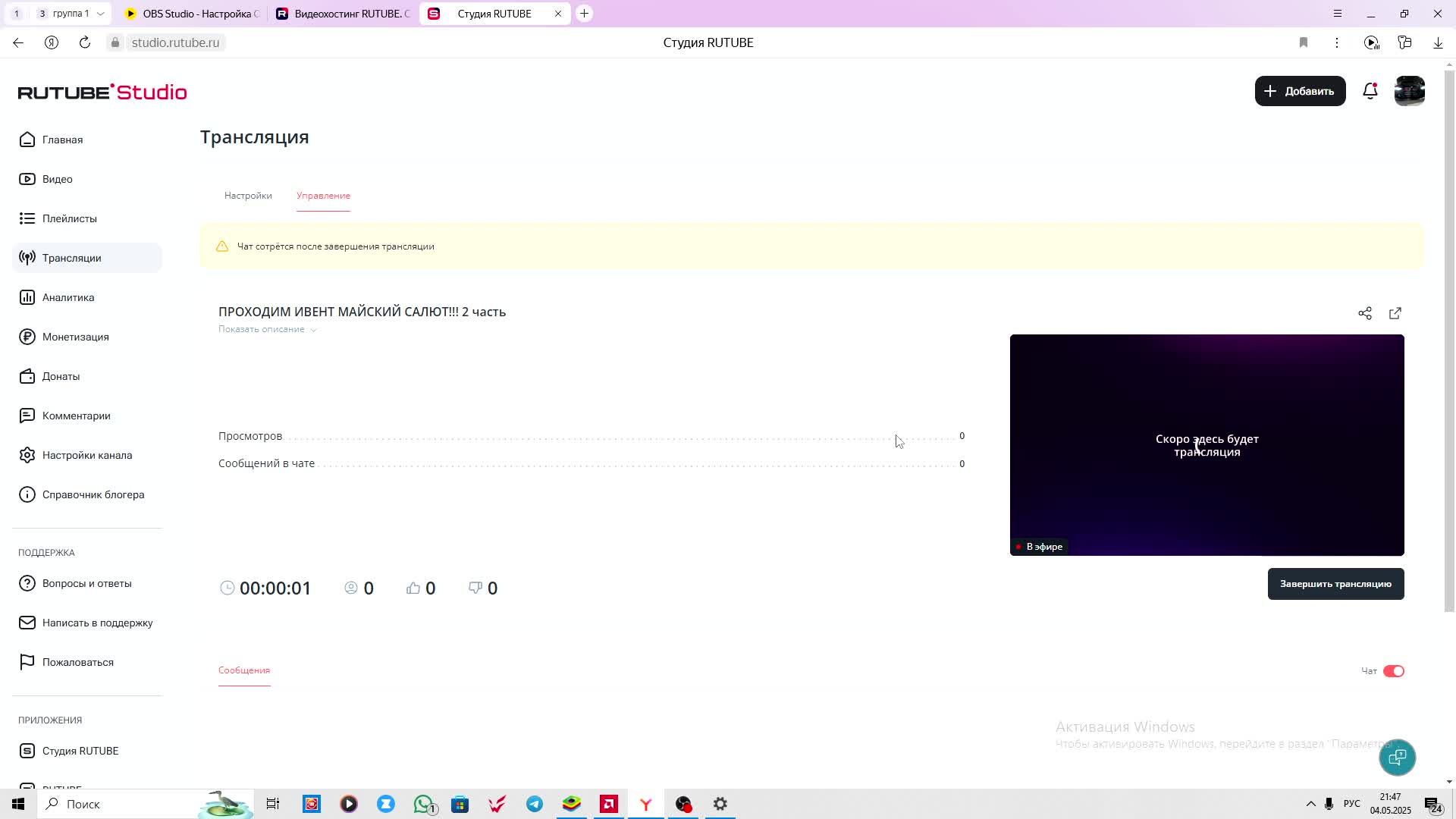
Task: Switch to Видеохостинг RUTUBE browser tab
Action: pyautogui.click(x=344, y=14)
